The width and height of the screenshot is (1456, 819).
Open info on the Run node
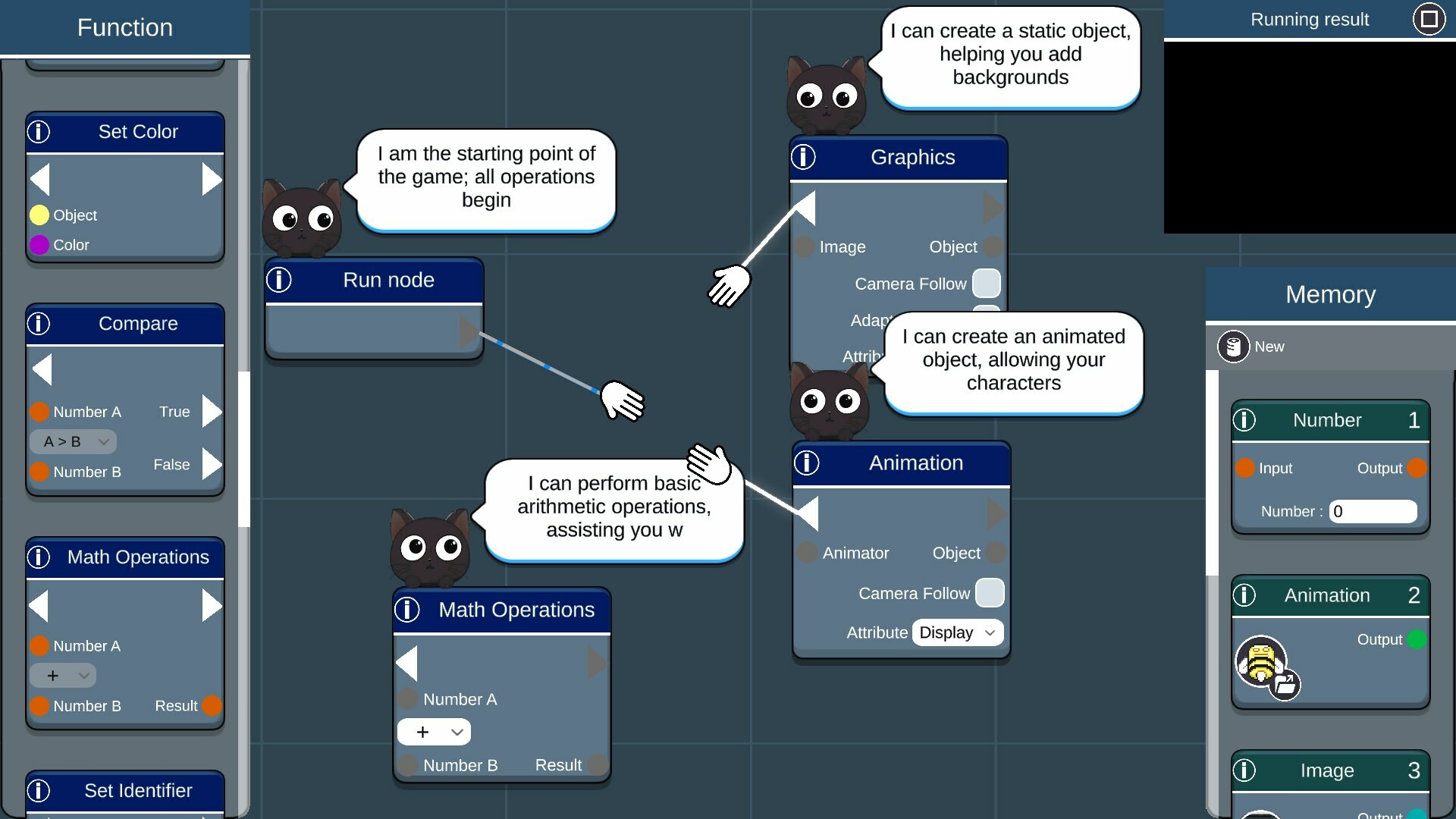(278, 280)
